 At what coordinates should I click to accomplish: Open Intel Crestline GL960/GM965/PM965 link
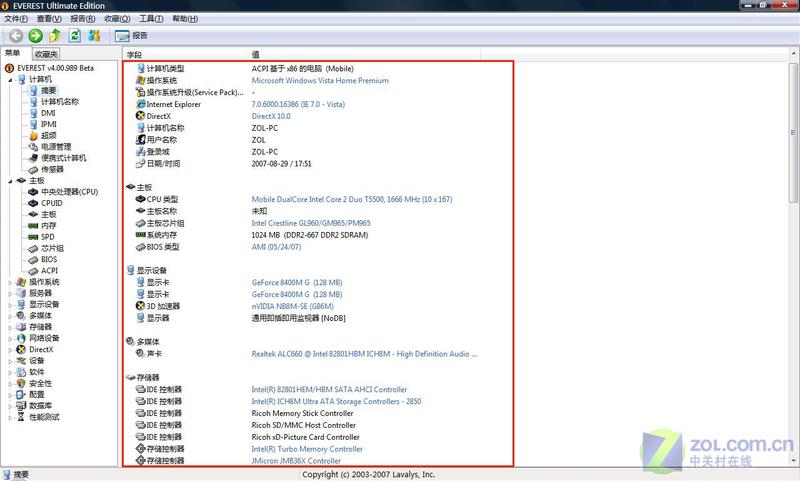pyautogui.click(x=311, y=223)
